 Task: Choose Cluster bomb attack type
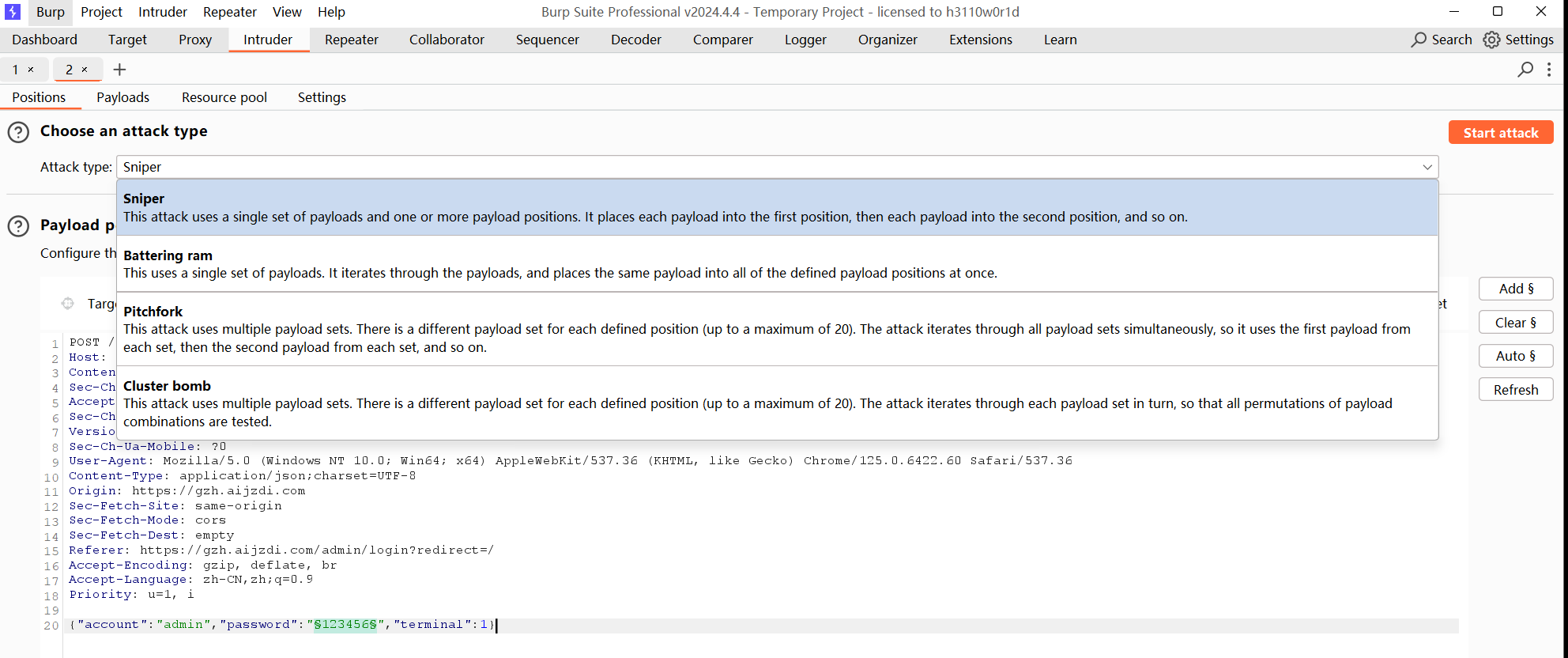coord(777,403)
